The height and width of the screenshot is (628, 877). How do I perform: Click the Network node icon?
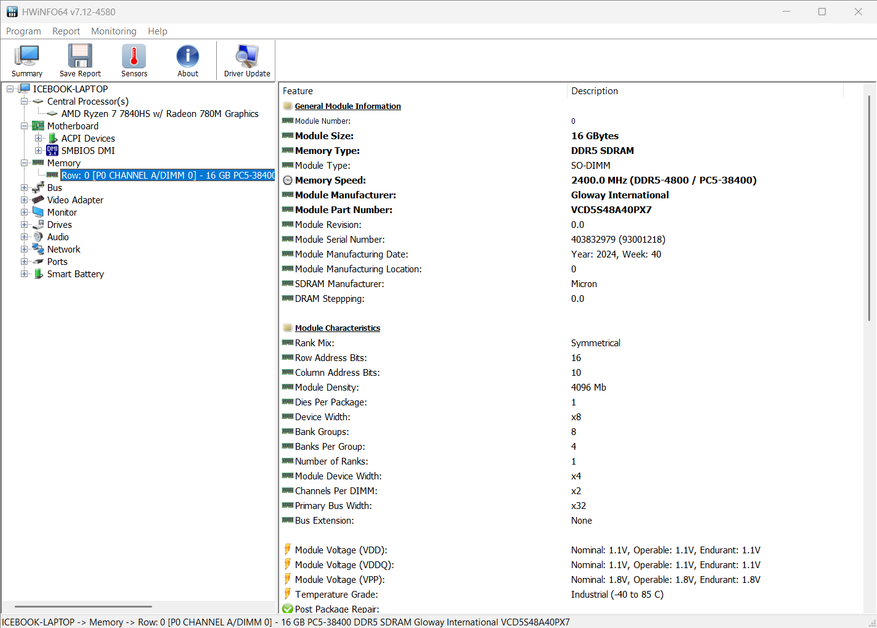38,249
